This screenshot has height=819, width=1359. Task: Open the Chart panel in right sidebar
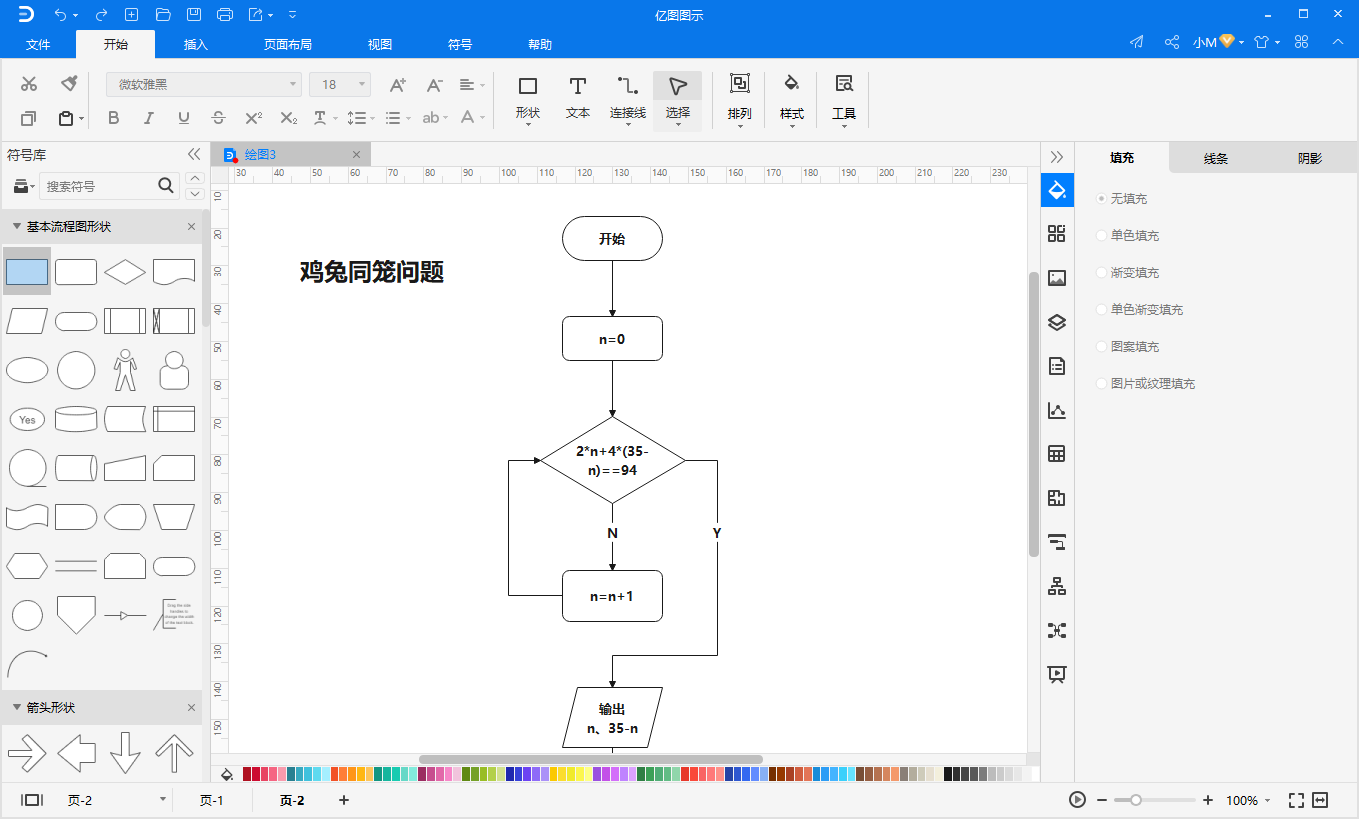[x=1057, y=410]
